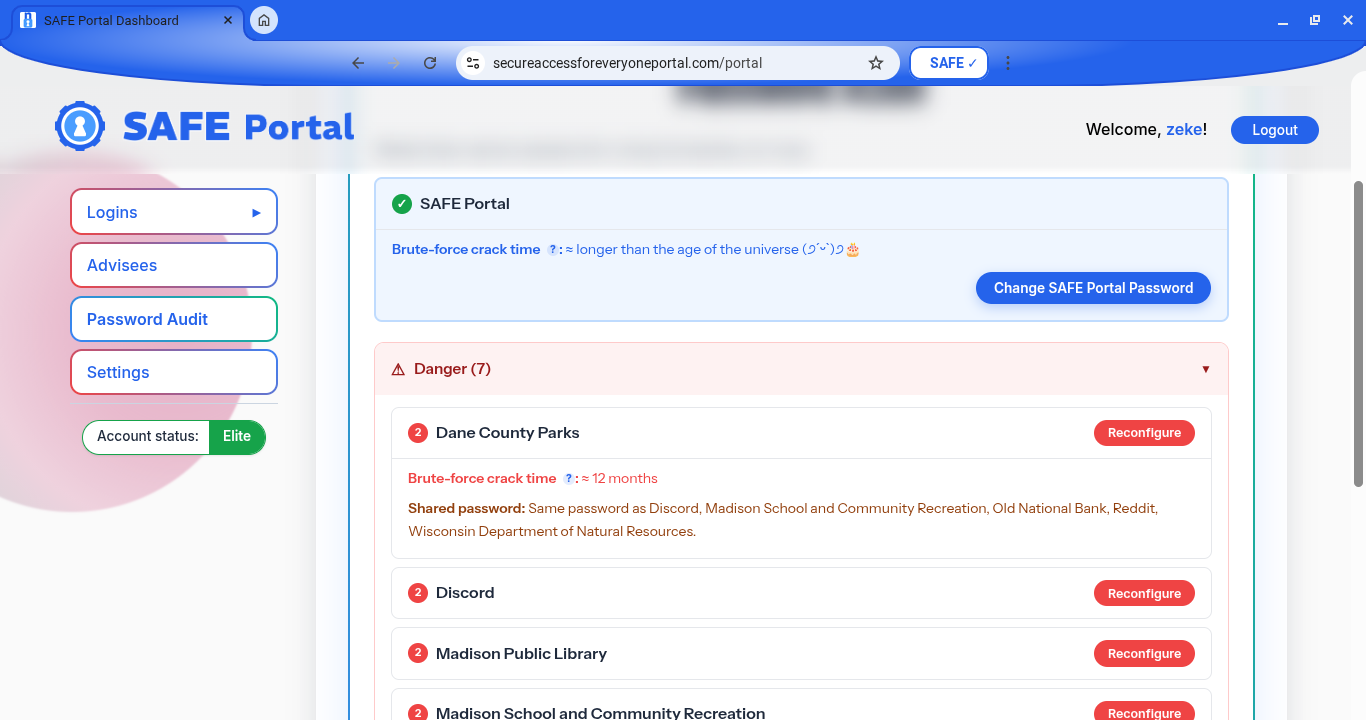
Task: Reload the page with the refresh icon
Action: 430,63
